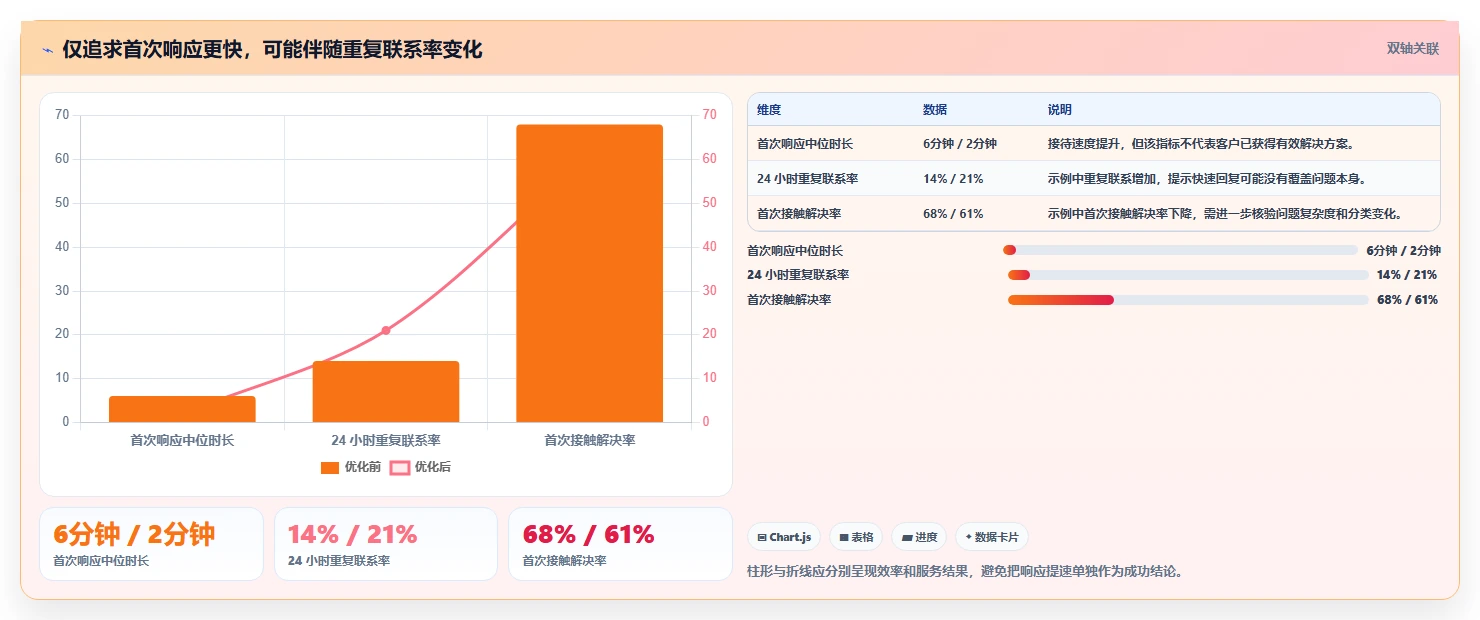Click the 68% / 61% value after the progress bar
1480x620 pixels.
[1407, 300]
